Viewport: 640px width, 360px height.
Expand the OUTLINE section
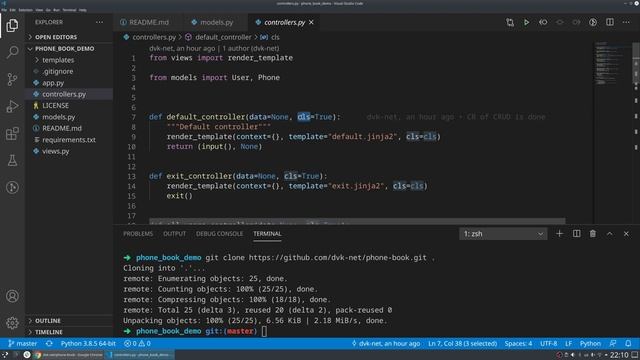coord(48,320)
